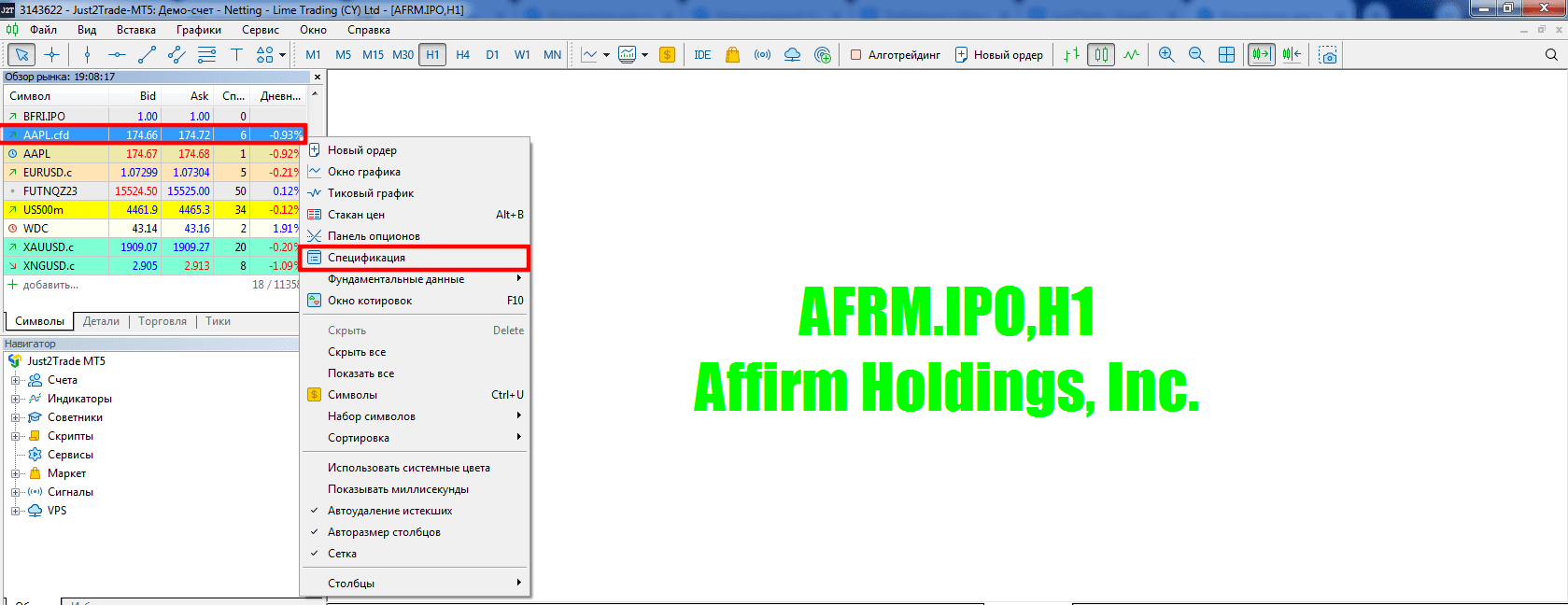This screenshot has width=1568, height=605.
Task: Take a chart screenshot with camera icon
Action: click(1328, 55)
